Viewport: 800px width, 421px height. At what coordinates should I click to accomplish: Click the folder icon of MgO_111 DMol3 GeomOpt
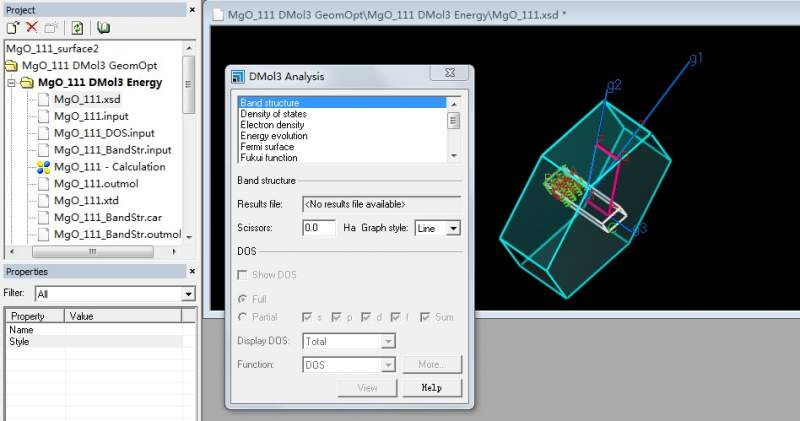[11, 66]
